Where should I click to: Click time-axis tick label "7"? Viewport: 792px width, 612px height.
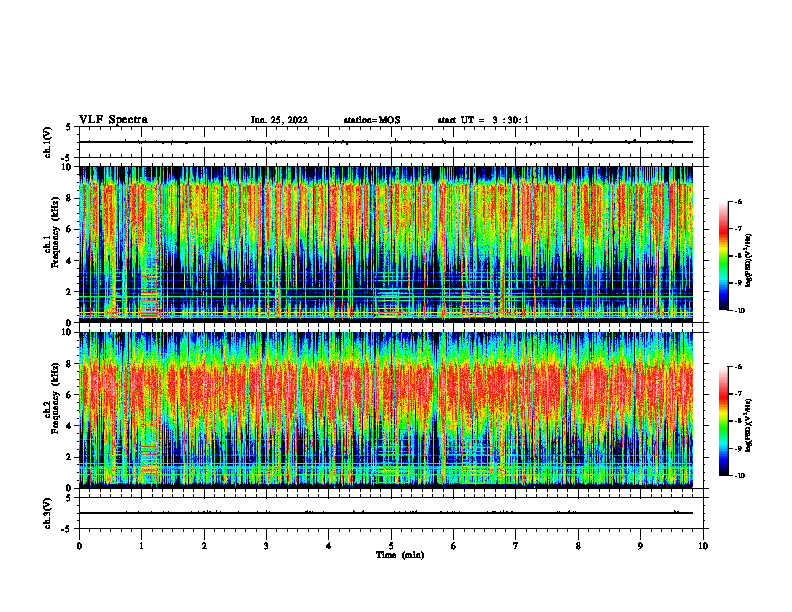click(x=516, y=546)
